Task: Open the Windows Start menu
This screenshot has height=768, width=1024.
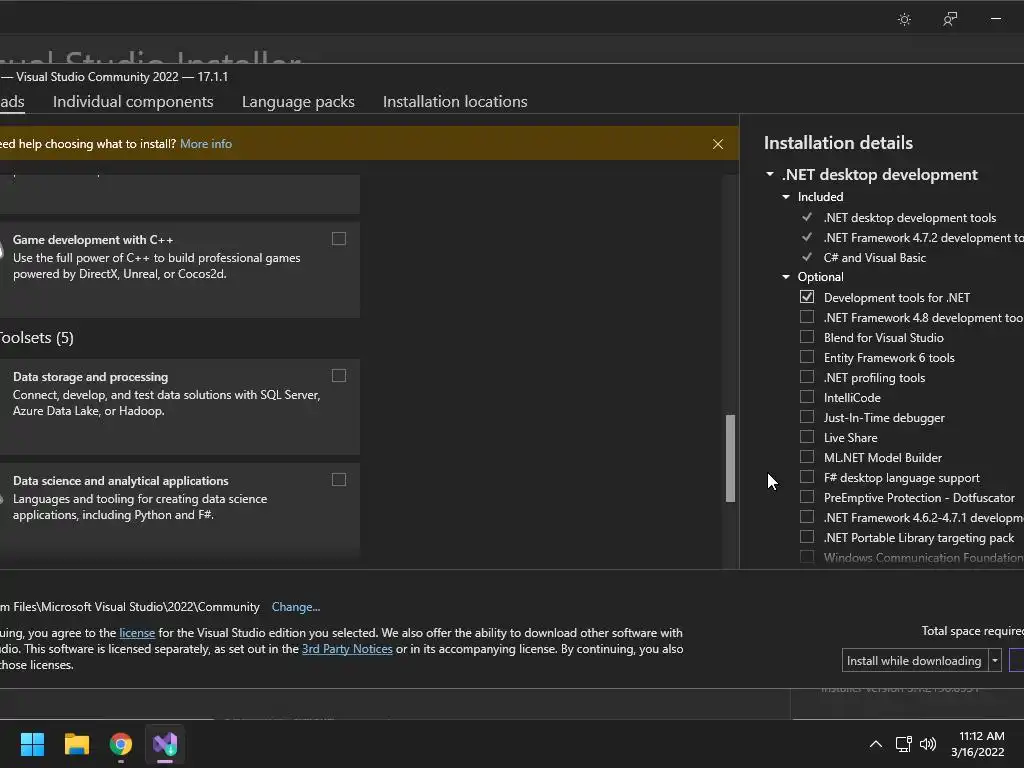Action: 32,744
